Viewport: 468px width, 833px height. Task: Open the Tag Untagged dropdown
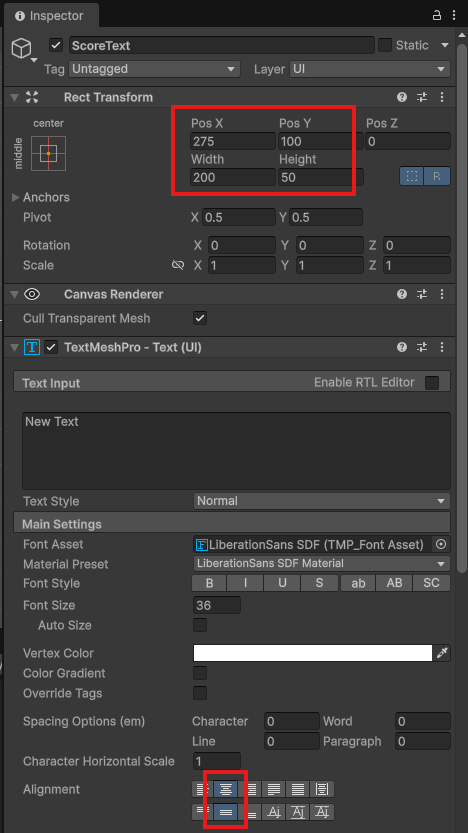click(x=155, y=69)
